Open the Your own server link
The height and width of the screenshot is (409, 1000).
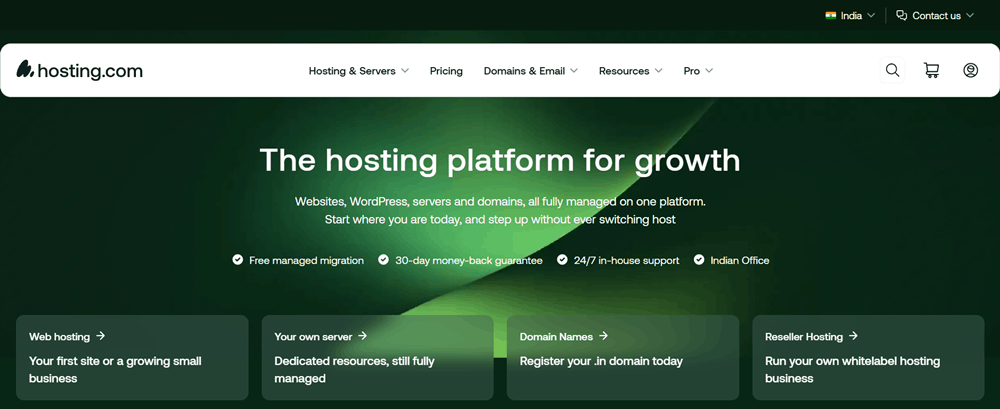313,336
